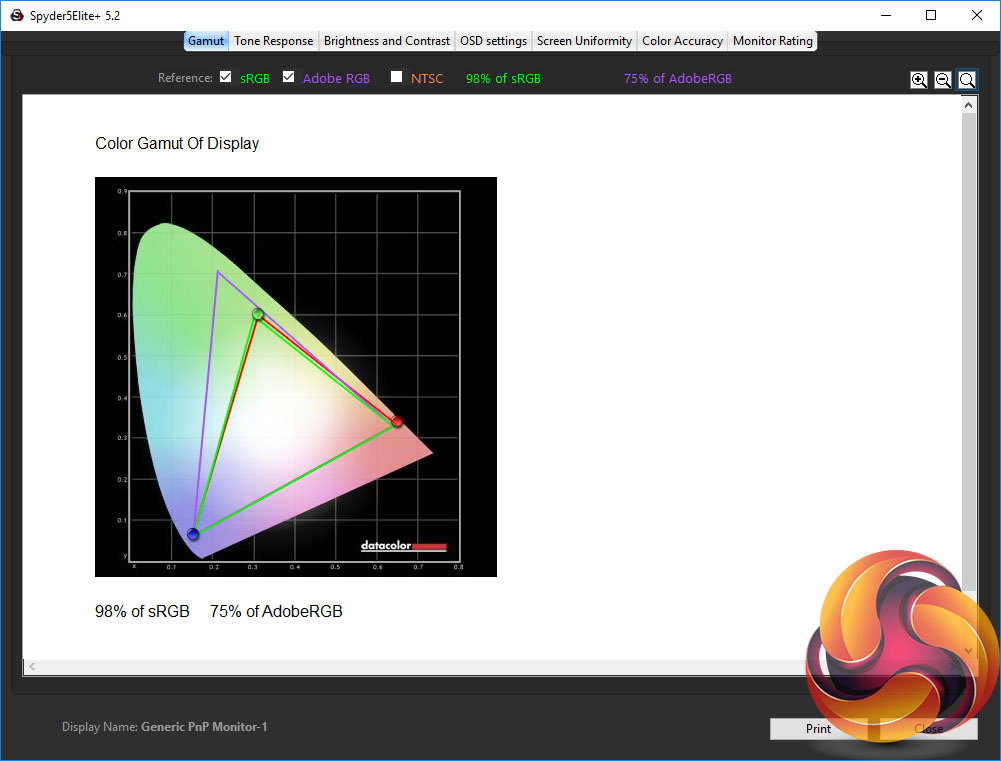The width and height of the screenshot is (1001, 761).
Task: Go to the OSD settings tab
Action: pyautogui.click(x=493, y=41)
